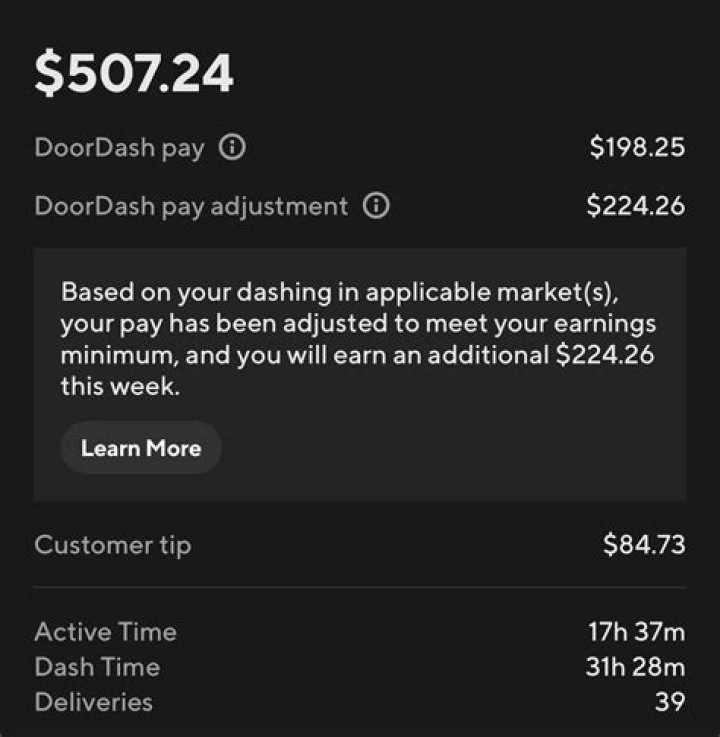Screen dimensions: 720x737
Task: Click the Active Time label
Action: coord(105,632)
